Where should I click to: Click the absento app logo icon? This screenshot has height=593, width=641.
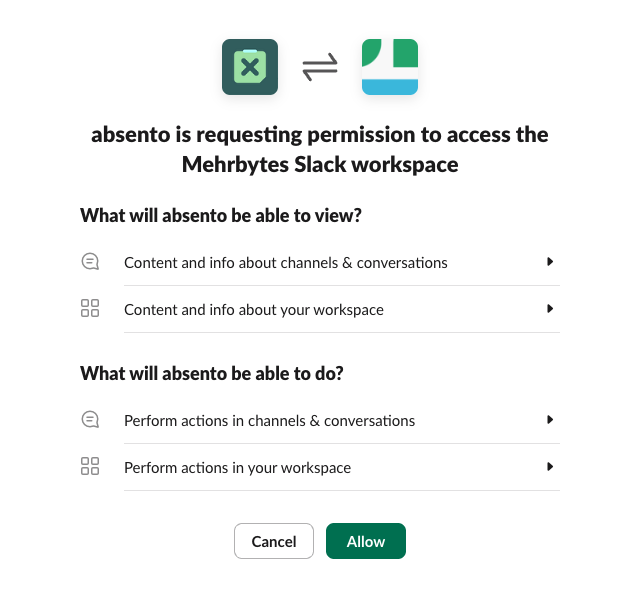coord(250,67)
